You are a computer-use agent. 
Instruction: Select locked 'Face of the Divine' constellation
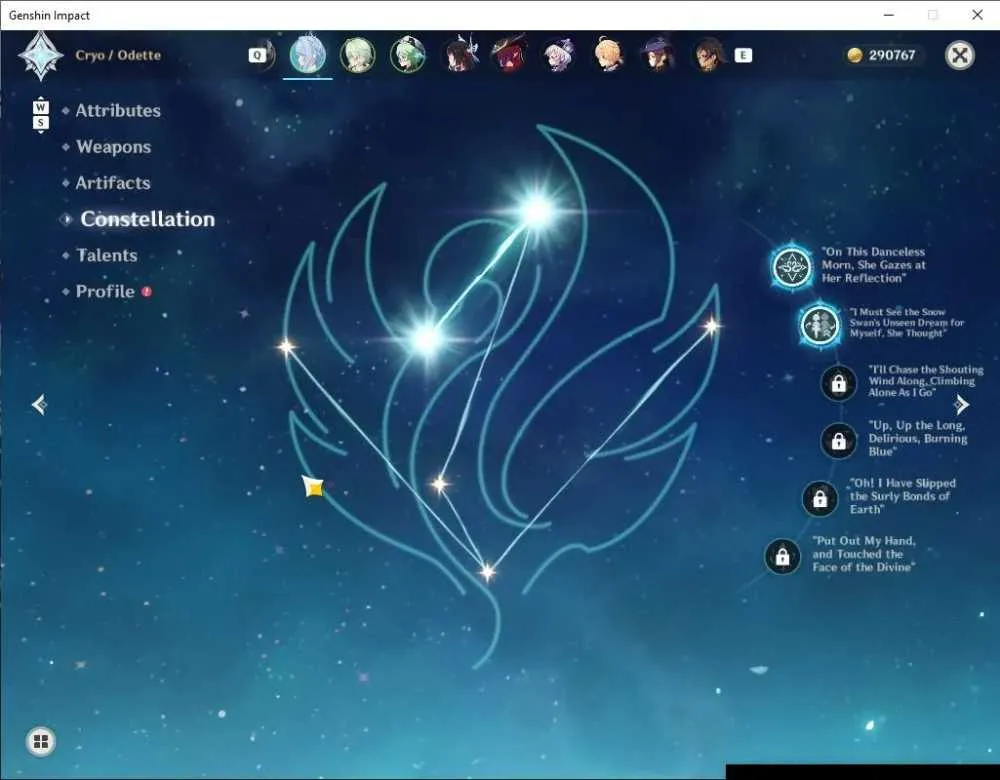783,556
